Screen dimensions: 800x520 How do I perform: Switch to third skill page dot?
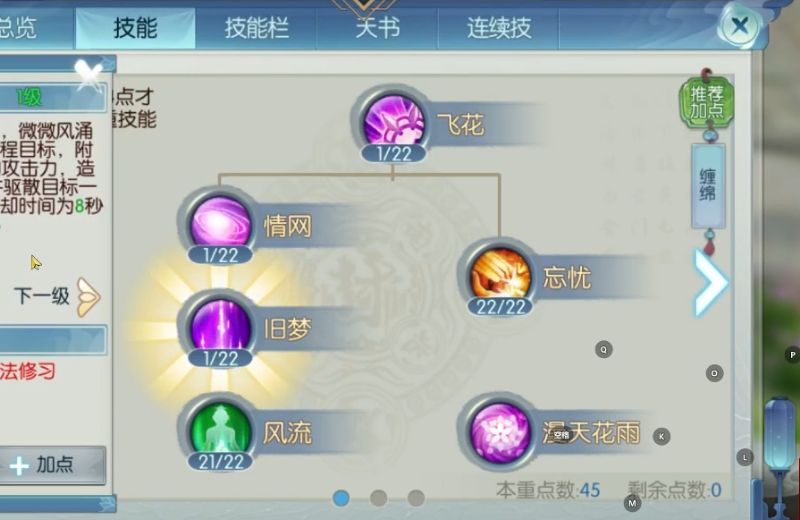[416, 498]
